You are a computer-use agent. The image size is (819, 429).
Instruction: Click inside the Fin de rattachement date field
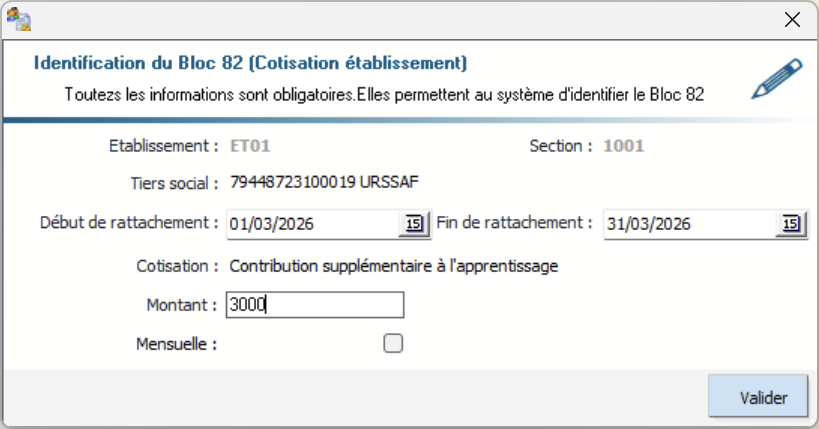688,224
